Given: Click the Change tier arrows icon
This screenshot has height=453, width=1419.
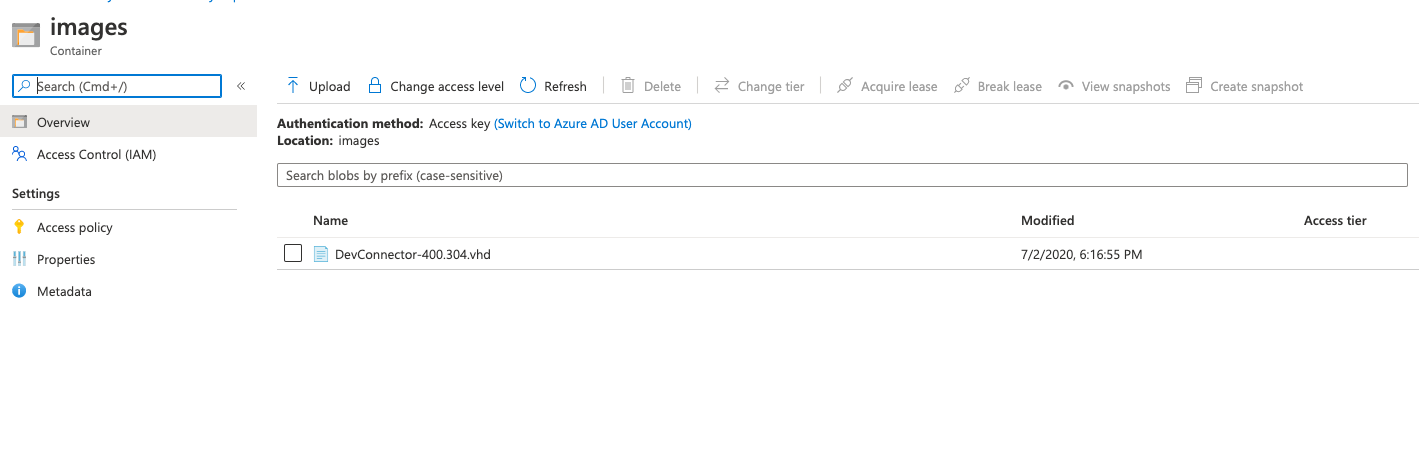Looking at the screenshot, I should coord(722,86).
